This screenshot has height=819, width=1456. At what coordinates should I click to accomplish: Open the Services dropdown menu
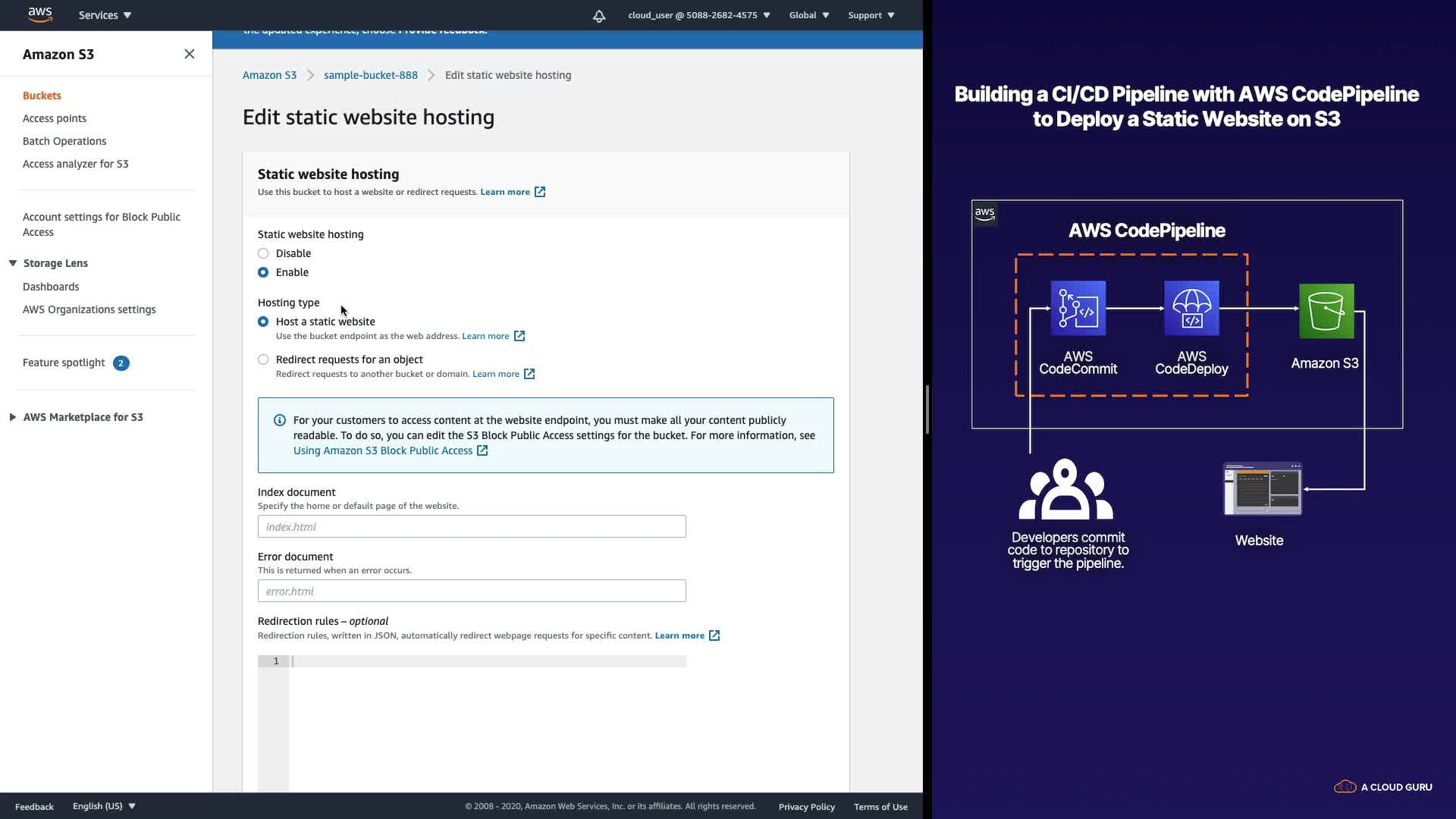coord(105,15)
